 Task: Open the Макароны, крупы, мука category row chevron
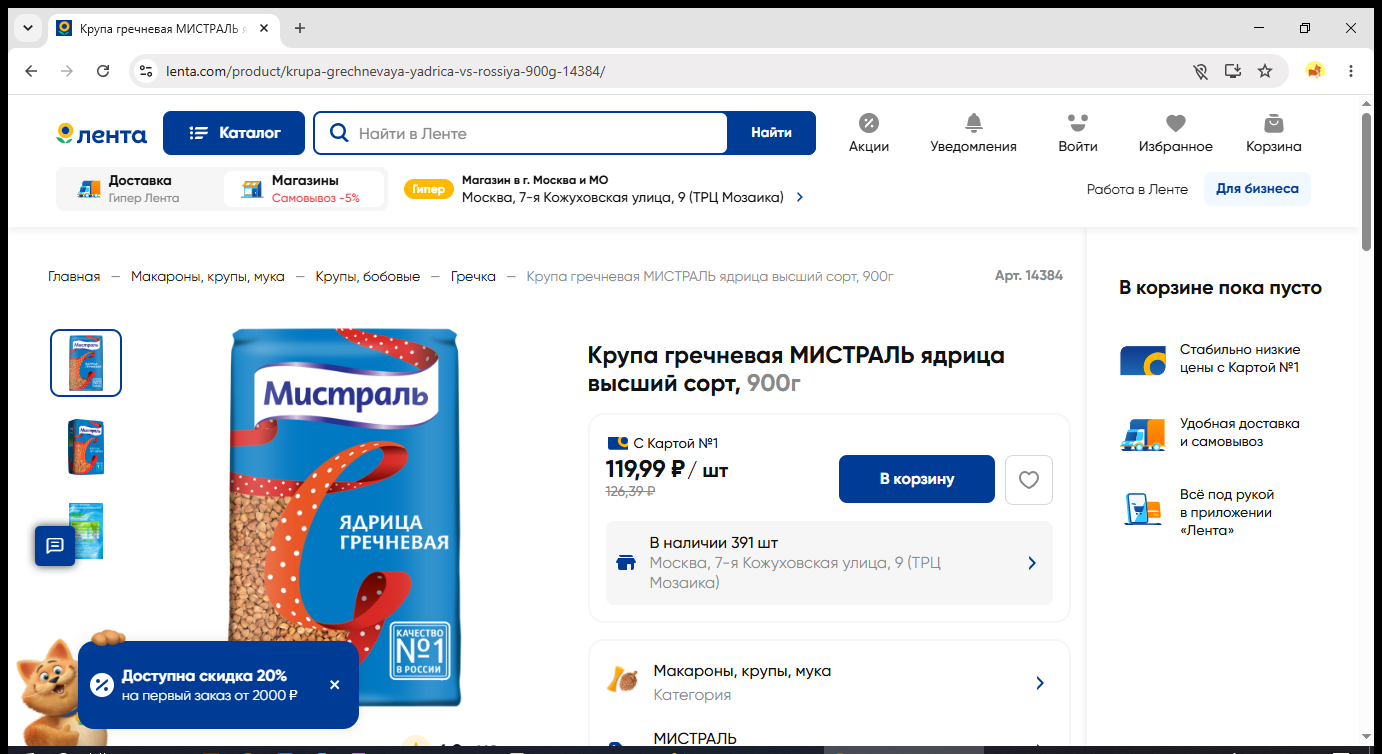coord(1040,683)
